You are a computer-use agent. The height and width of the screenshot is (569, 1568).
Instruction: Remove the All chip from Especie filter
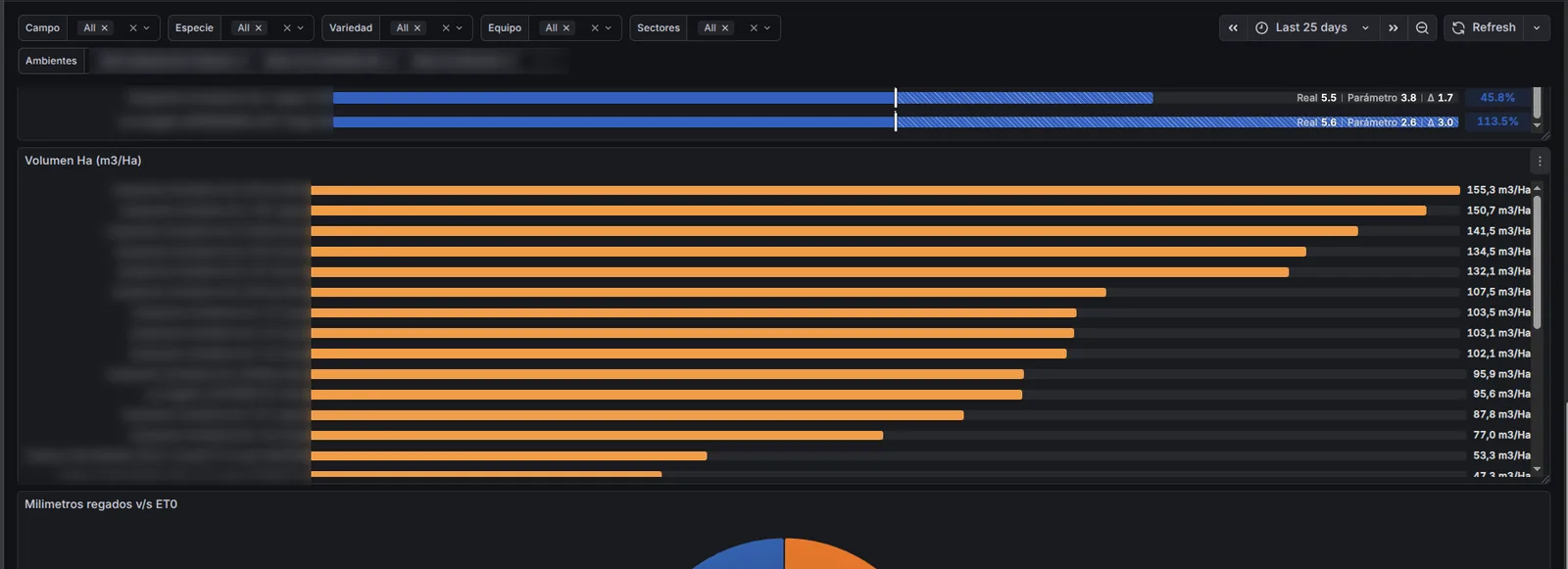[x=259, y=28]
